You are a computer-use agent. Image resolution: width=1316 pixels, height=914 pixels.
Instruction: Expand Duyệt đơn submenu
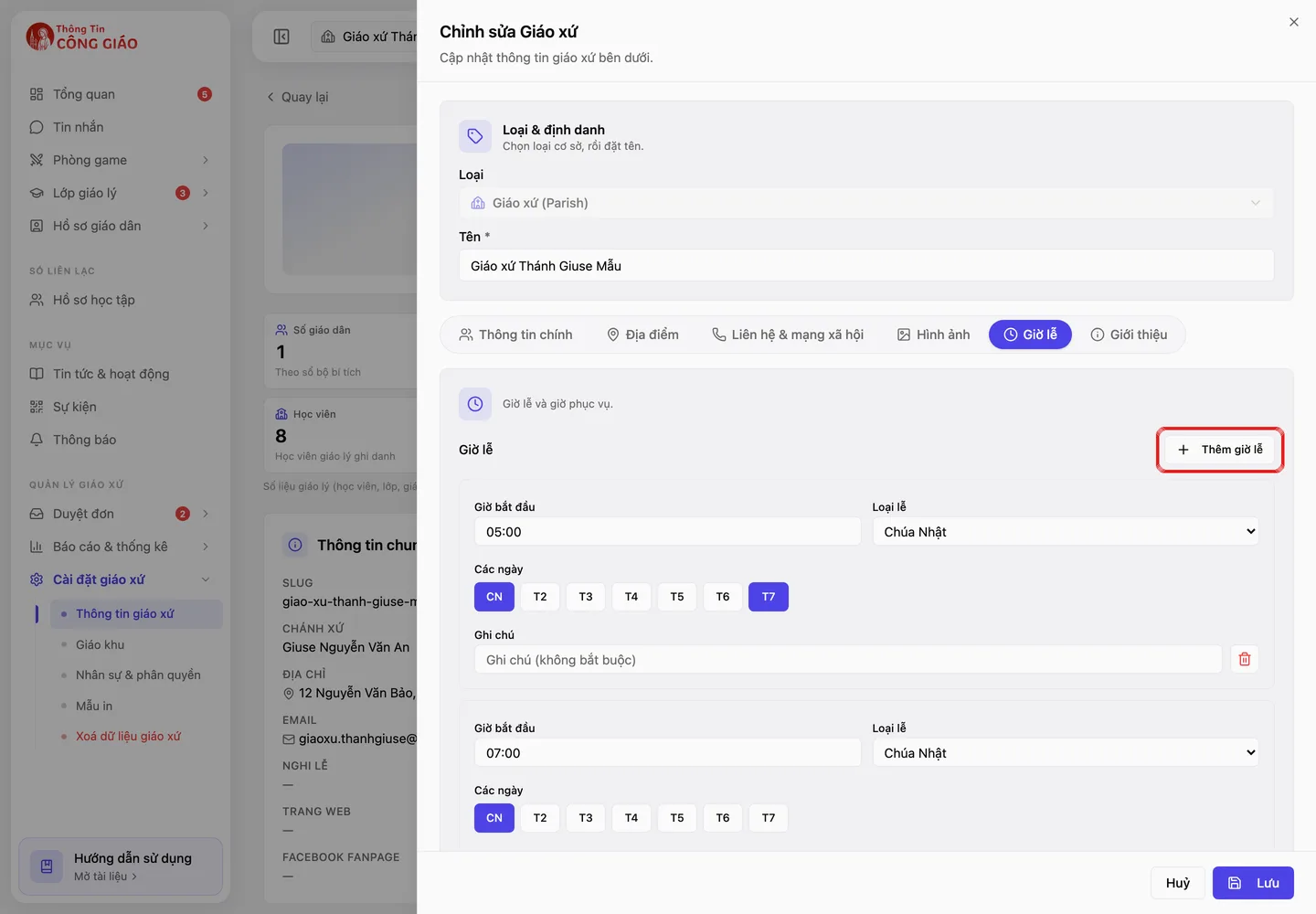point(206,514)
